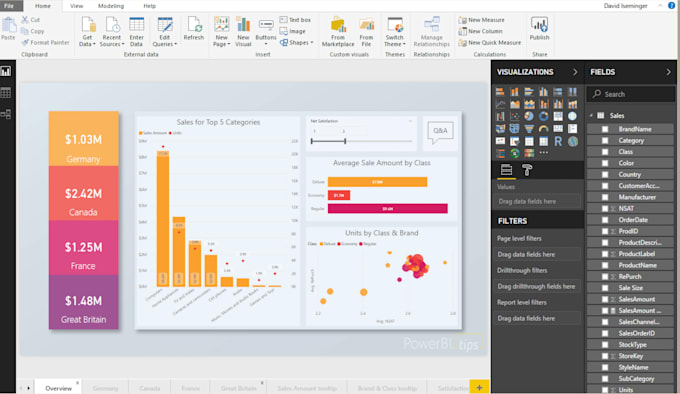The width and height of the screenshot is (680, 394).
Task: Open the Switch Theme dropdown
Action: 395,31
